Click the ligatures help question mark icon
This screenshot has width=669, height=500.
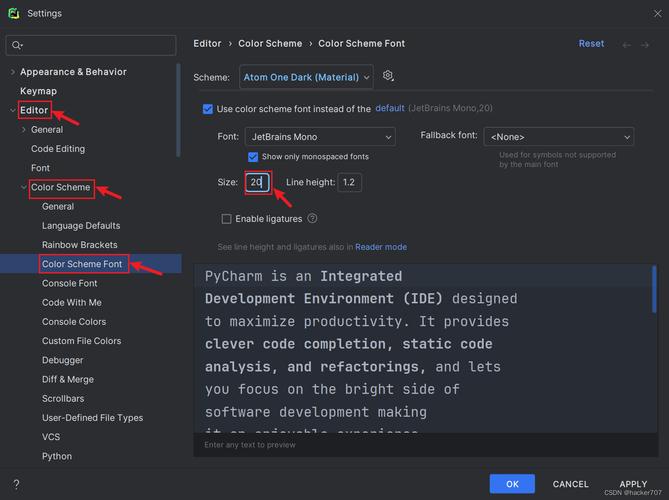[x=312, y=218]
